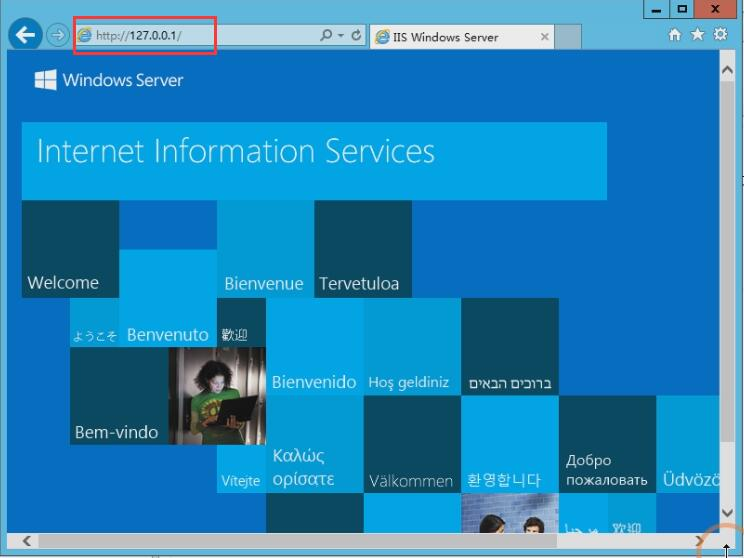This screenshot has height=558, width=744.
Task: Click the 欢迎 tile at the bottom
Action: (632, 513)
